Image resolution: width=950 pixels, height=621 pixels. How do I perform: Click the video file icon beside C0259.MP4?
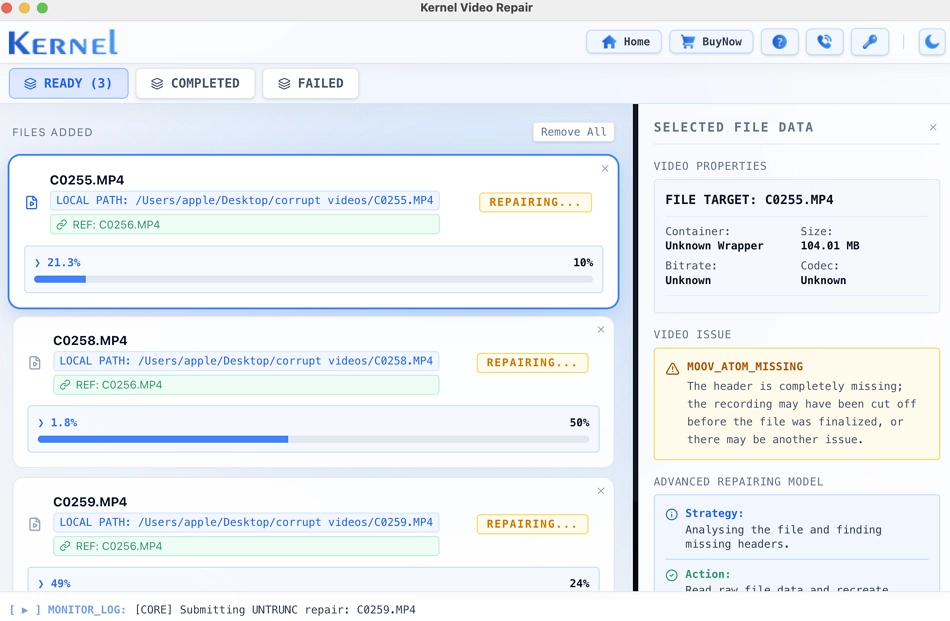click(35, 524)
